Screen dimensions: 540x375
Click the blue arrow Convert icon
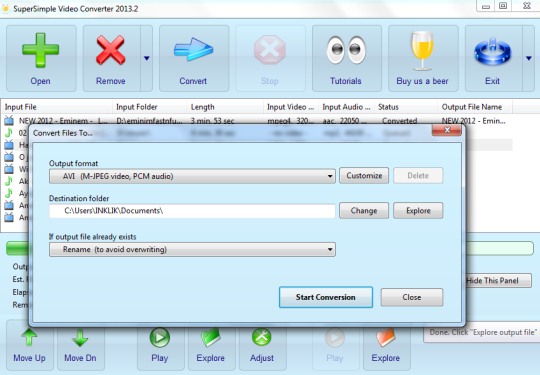pyautogui.click(x=193, y=50)
